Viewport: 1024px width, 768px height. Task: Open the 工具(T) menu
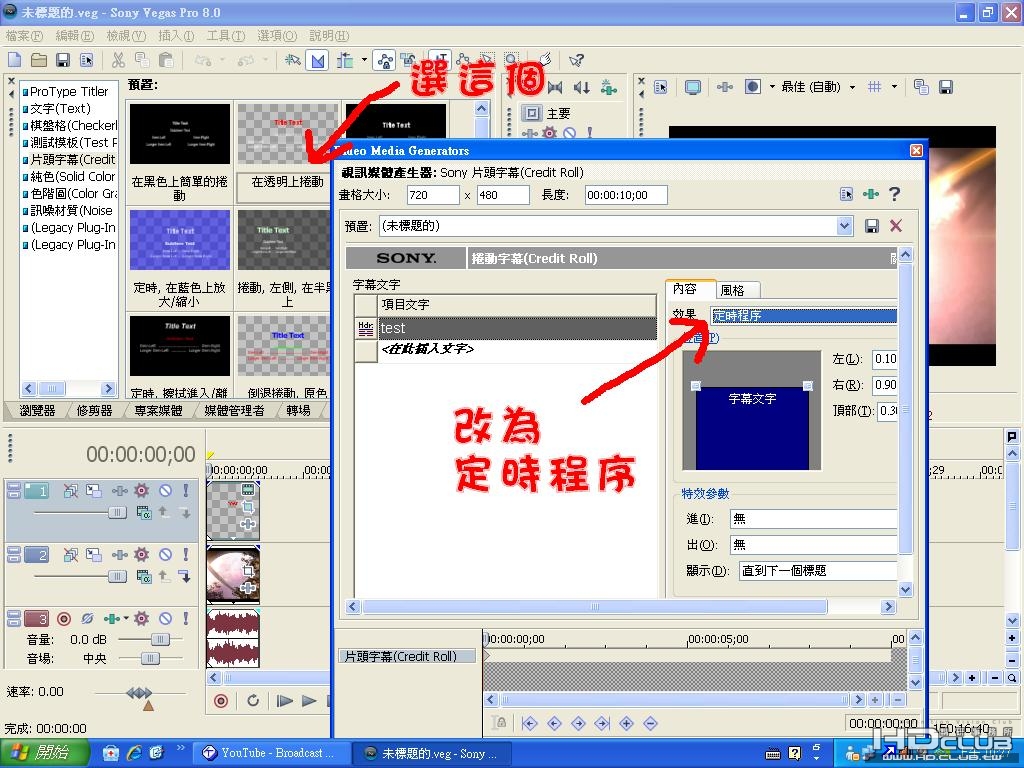click(x=226, y=35)
